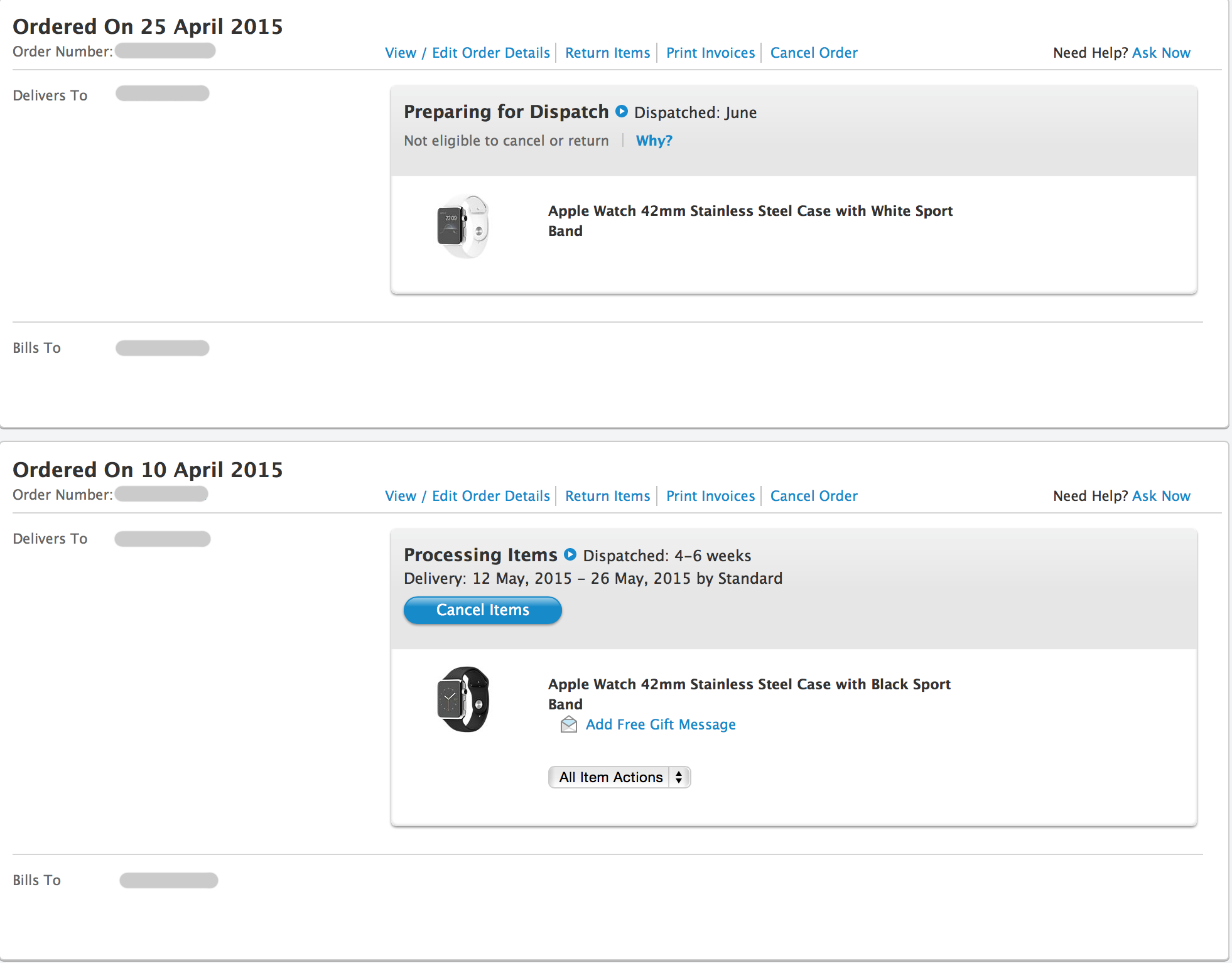View order details for 25 April order
The height and width of the screenshot is (963, 1232).
[x=467, y=53]
